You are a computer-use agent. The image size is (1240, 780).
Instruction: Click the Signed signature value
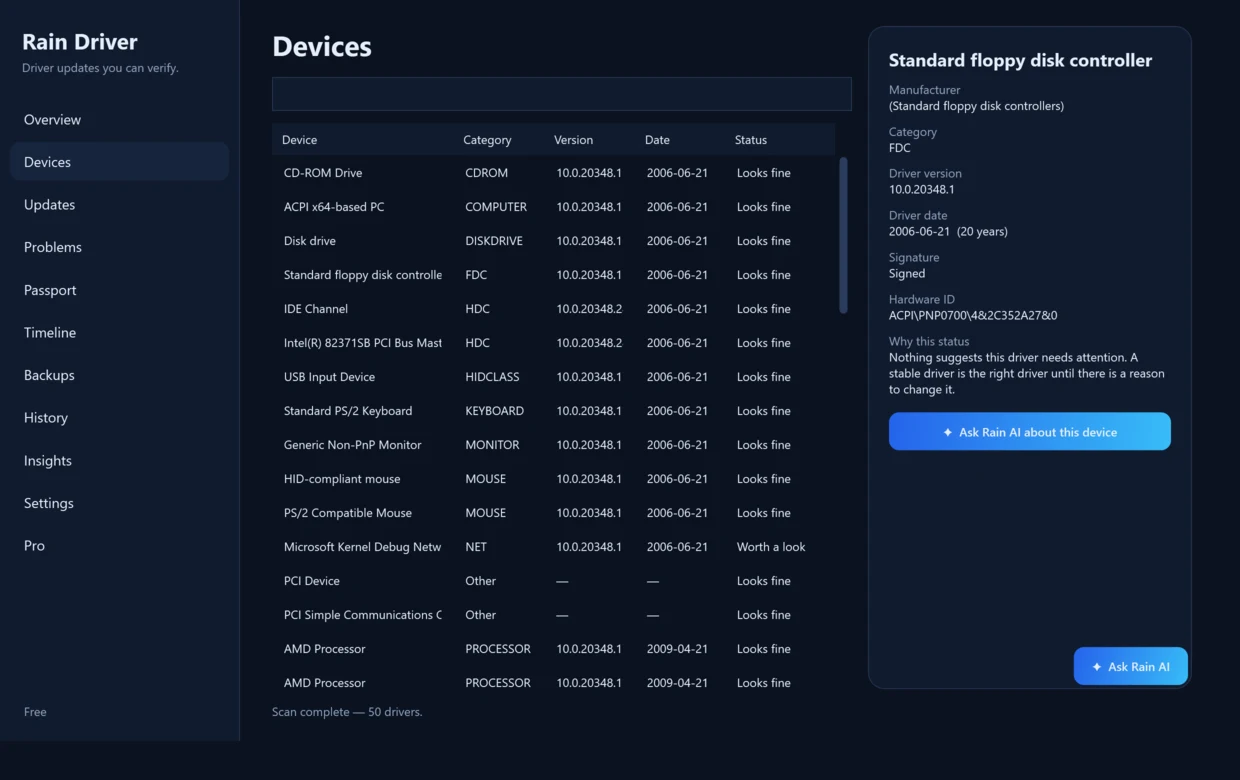pyautogui.click(x=907, y=273)
